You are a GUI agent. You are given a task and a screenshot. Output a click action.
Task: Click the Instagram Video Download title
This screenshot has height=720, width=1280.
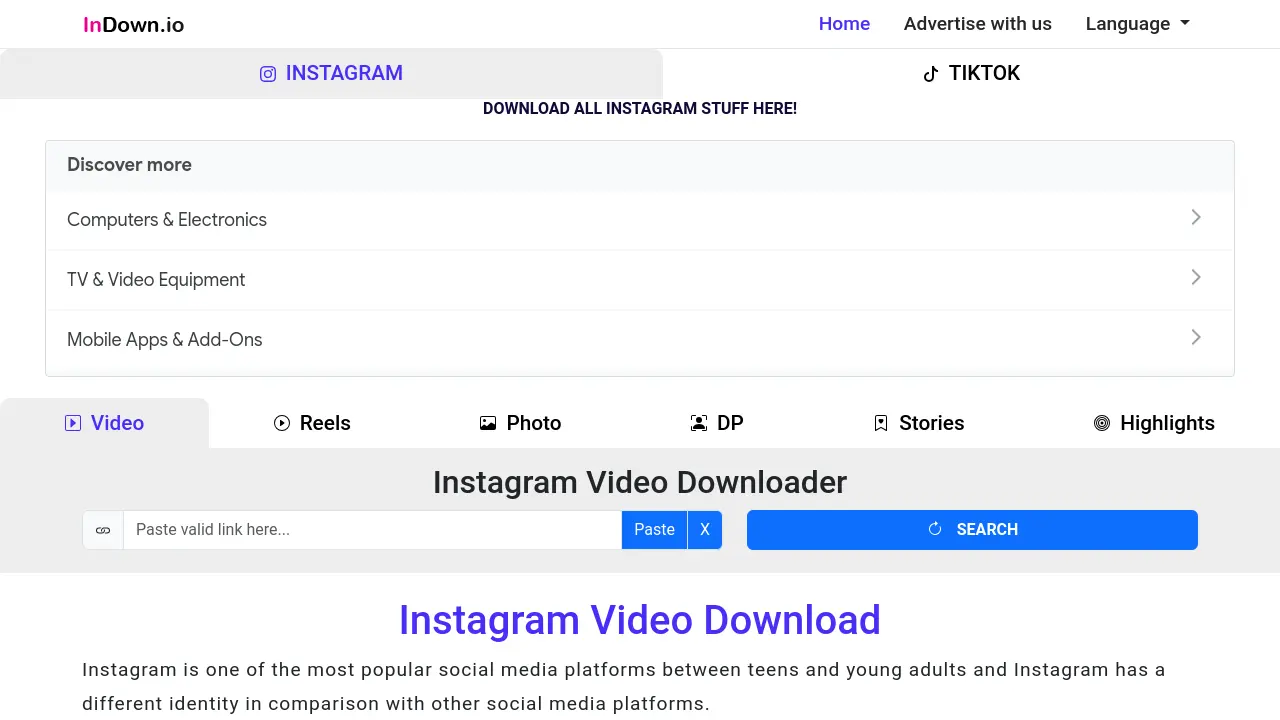(640, 620)
